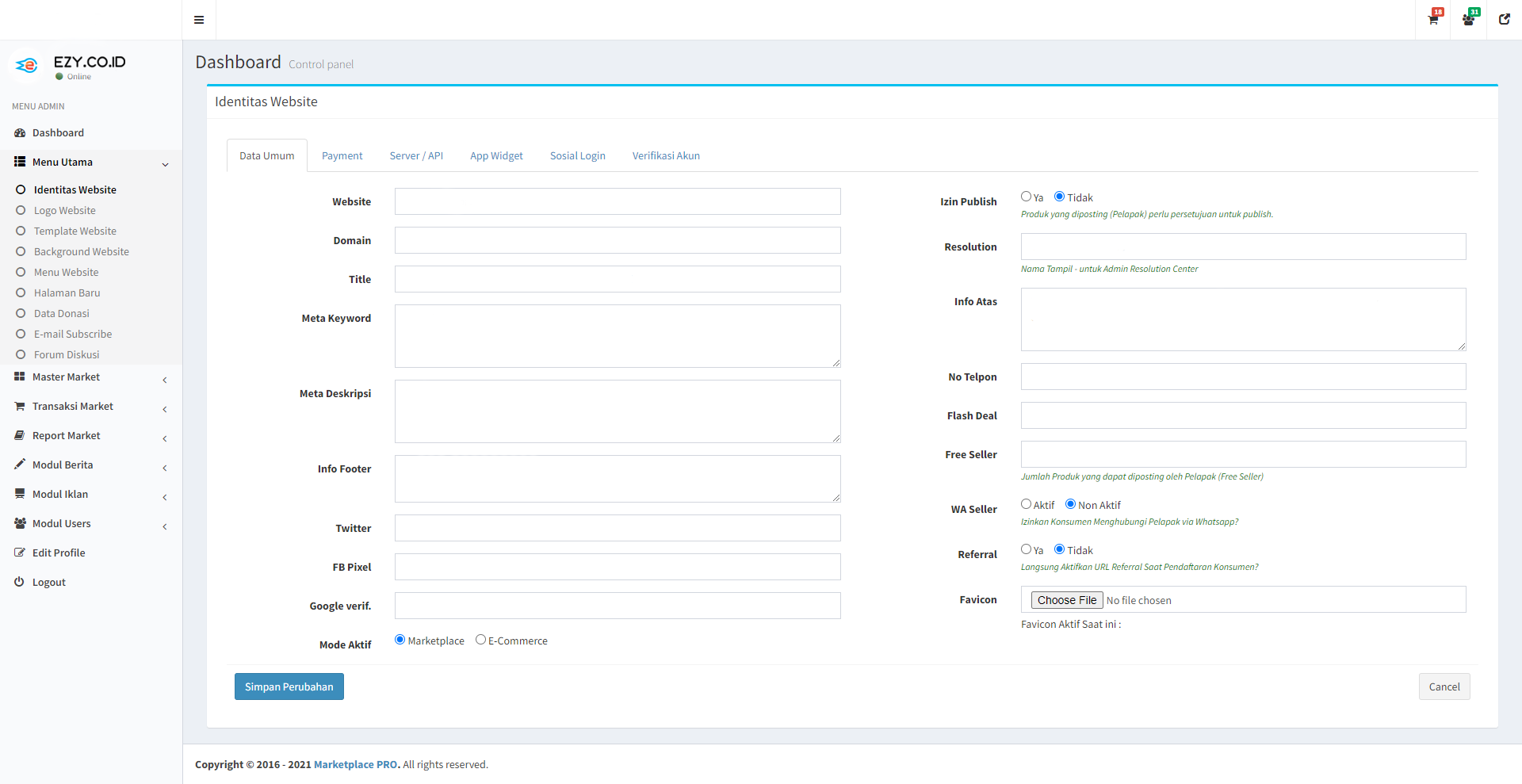Viewport: 1522px width, 784px height.
Task: Collapse the Menu Utama chevron
Action: (165, 164)
